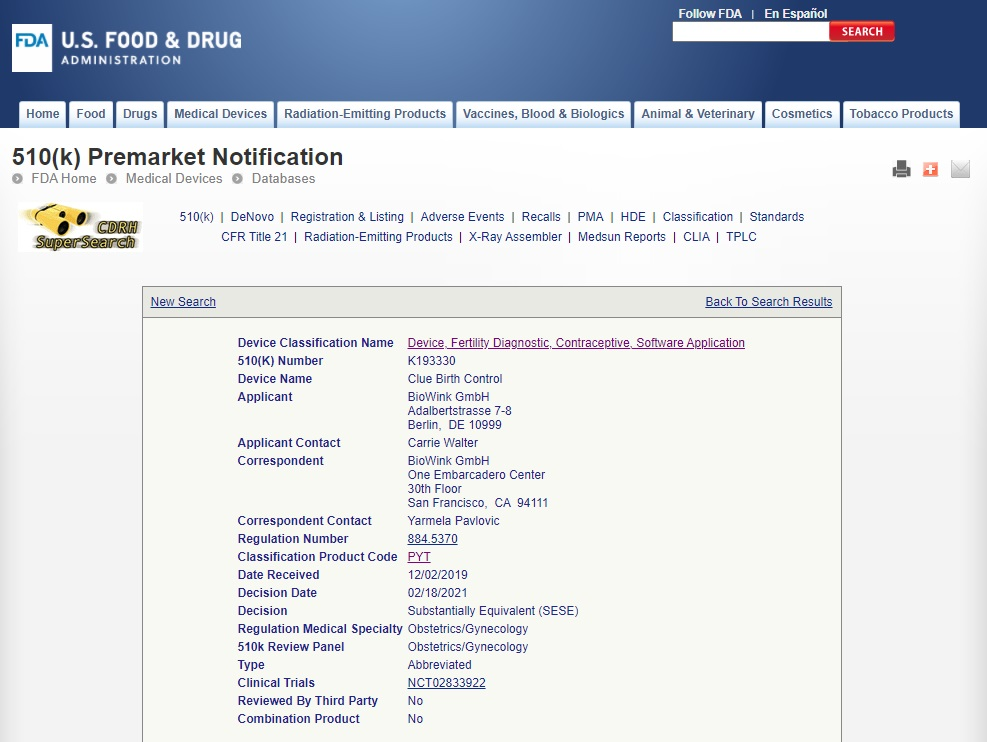Go to FDA Home breadcrumb
Image resolution: width=987 pixels, height=742 pixels.
coord(64,179)
